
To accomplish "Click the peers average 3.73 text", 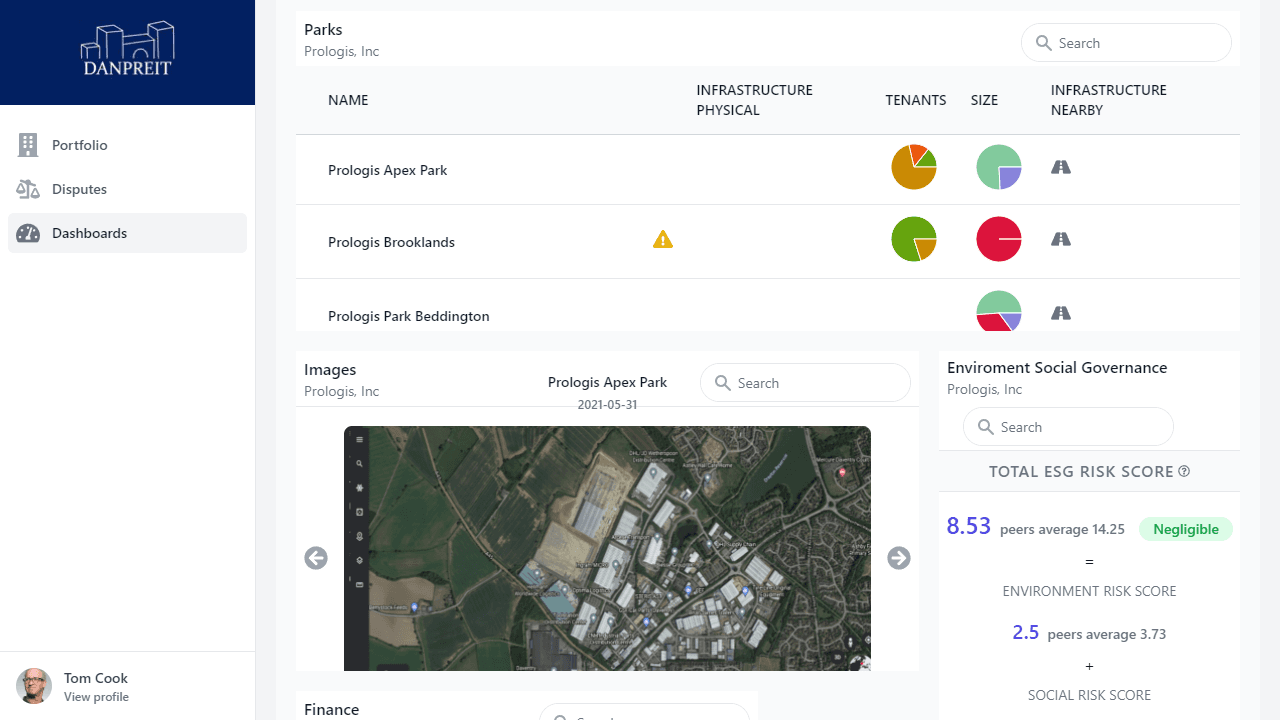I will 1107,634.
